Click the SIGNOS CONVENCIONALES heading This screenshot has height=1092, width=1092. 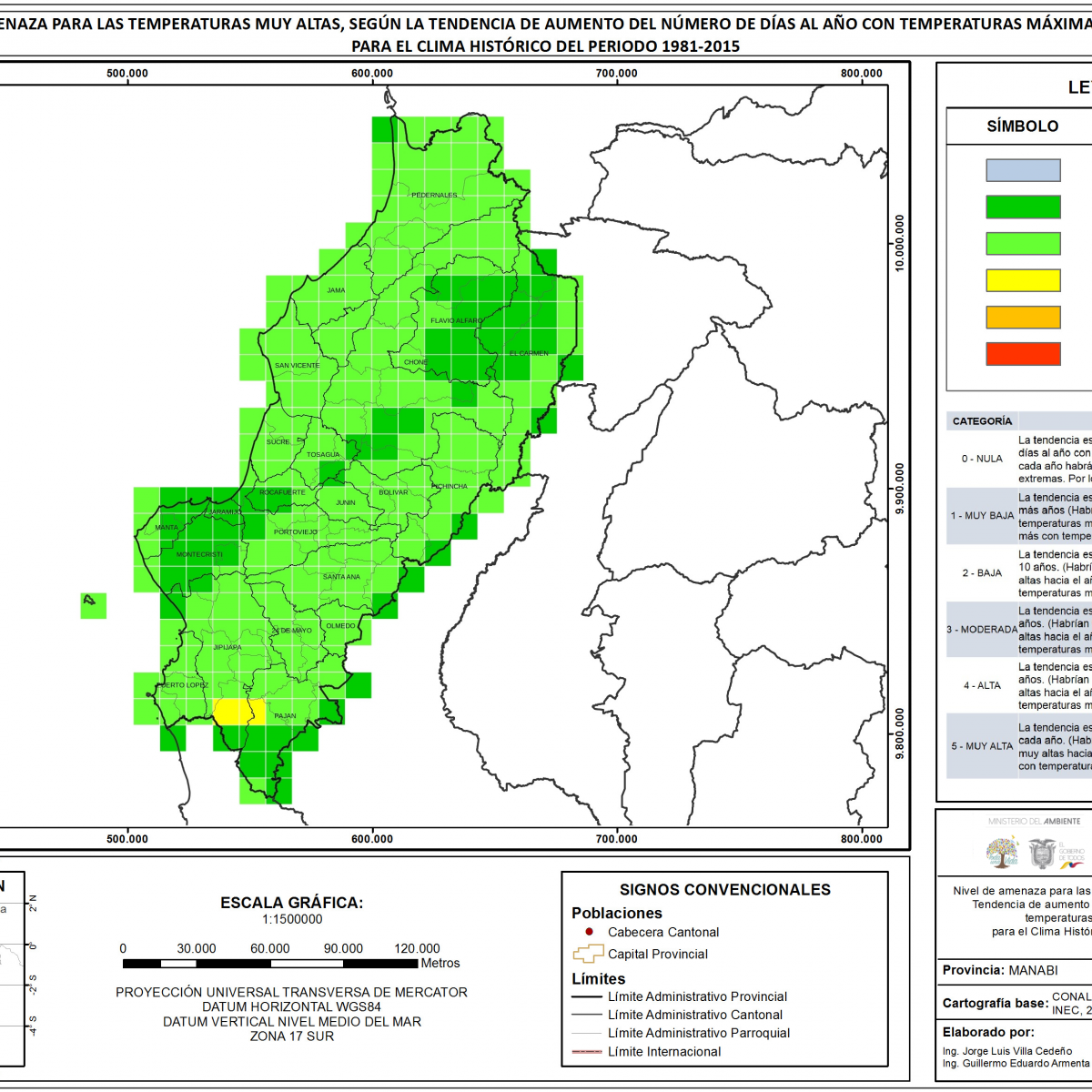(x=725, y=890)
